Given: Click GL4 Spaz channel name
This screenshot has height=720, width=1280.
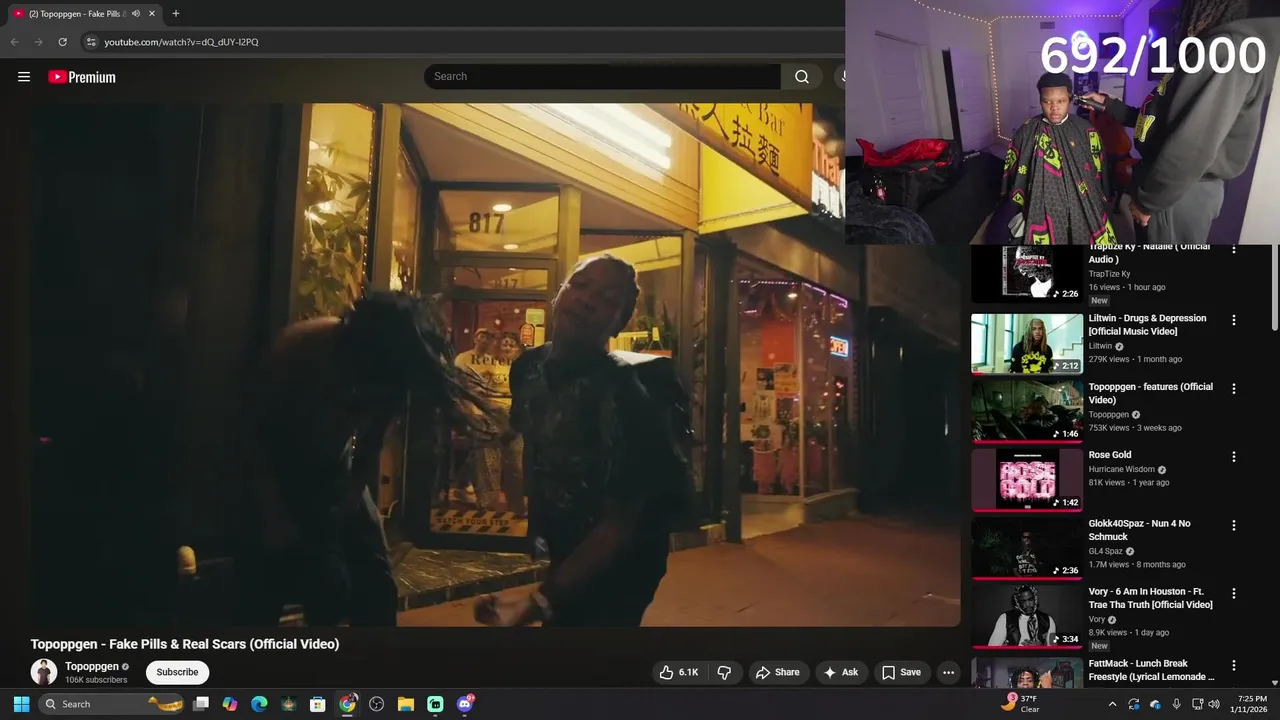Looking at the screenshot, I should (x=1106, y=551).
